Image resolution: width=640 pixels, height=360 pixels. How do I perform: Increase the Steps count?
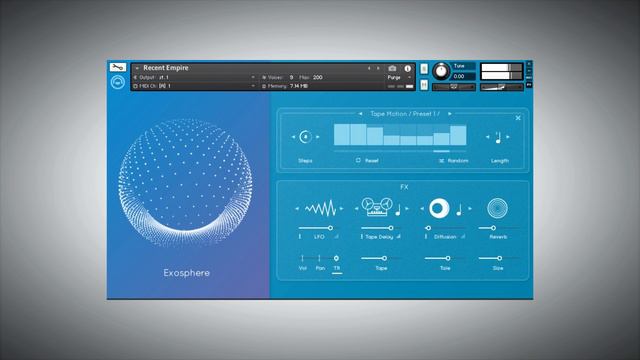318,137
